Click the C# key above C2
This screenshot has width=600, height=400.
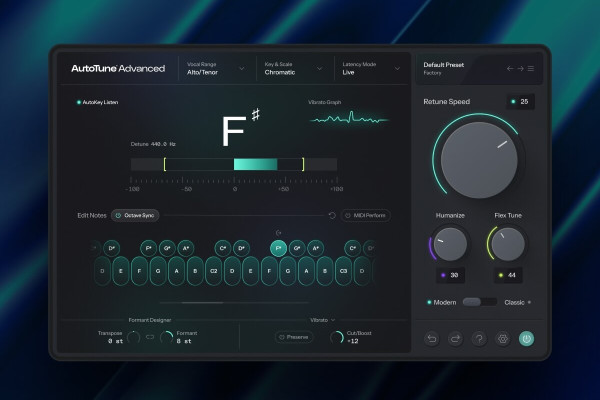(223, 248)
